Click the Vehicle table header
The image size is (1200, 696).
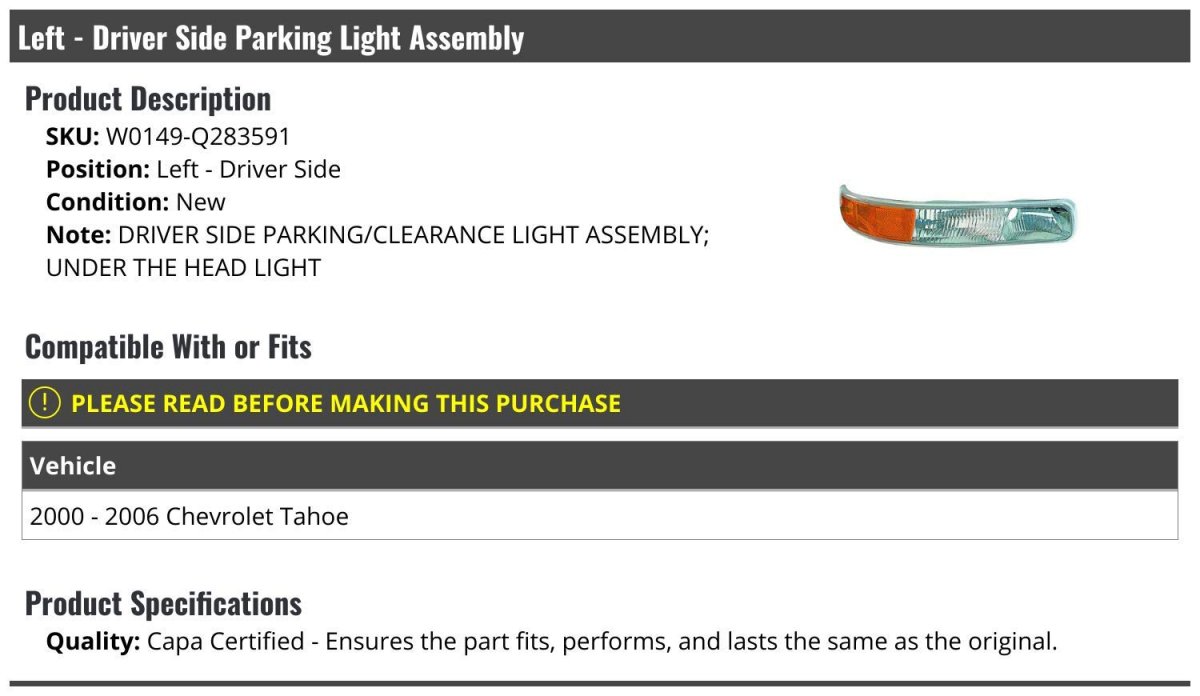[x=73, y=466]
